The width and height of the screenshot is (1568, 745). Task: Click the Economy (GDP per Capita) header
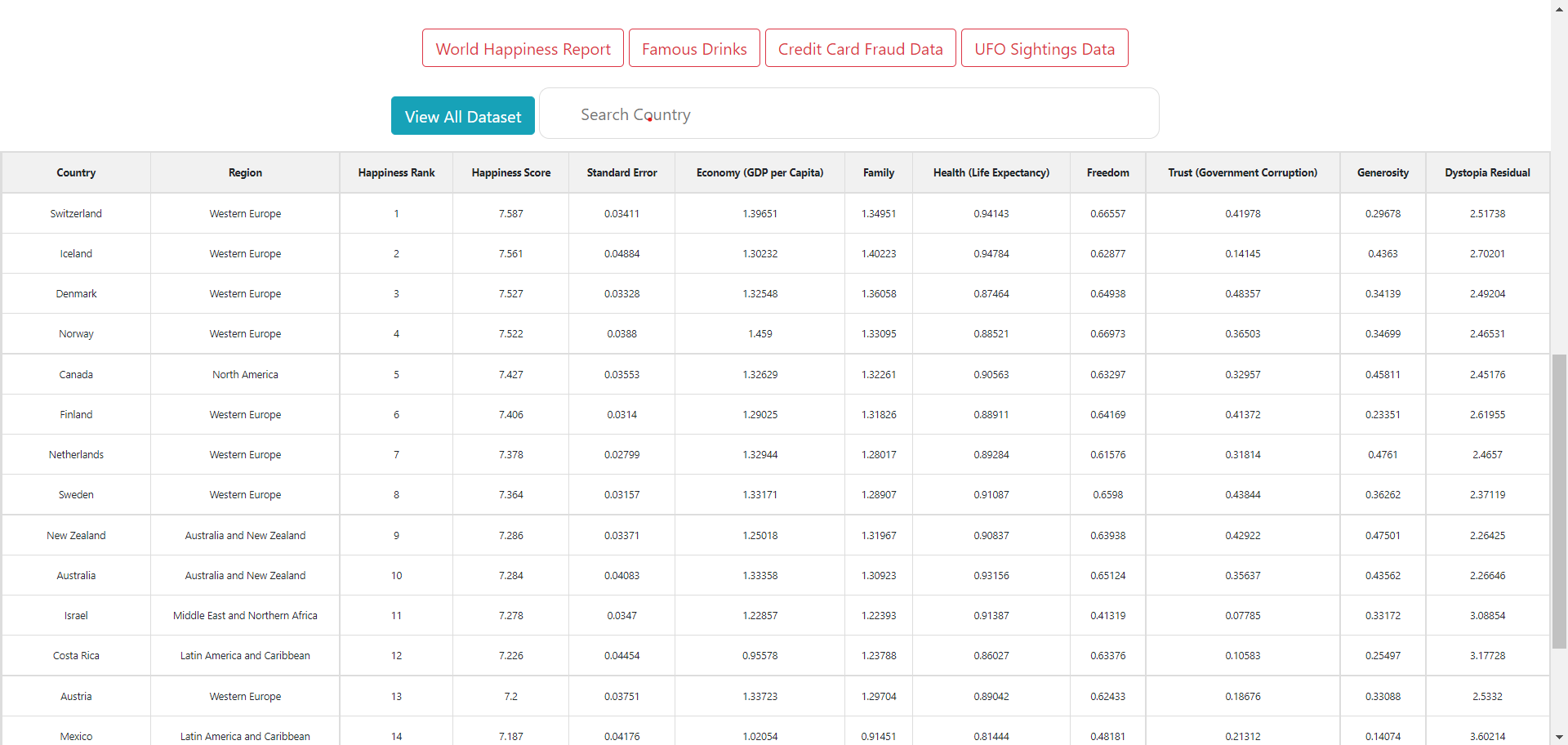click(760, 172)
